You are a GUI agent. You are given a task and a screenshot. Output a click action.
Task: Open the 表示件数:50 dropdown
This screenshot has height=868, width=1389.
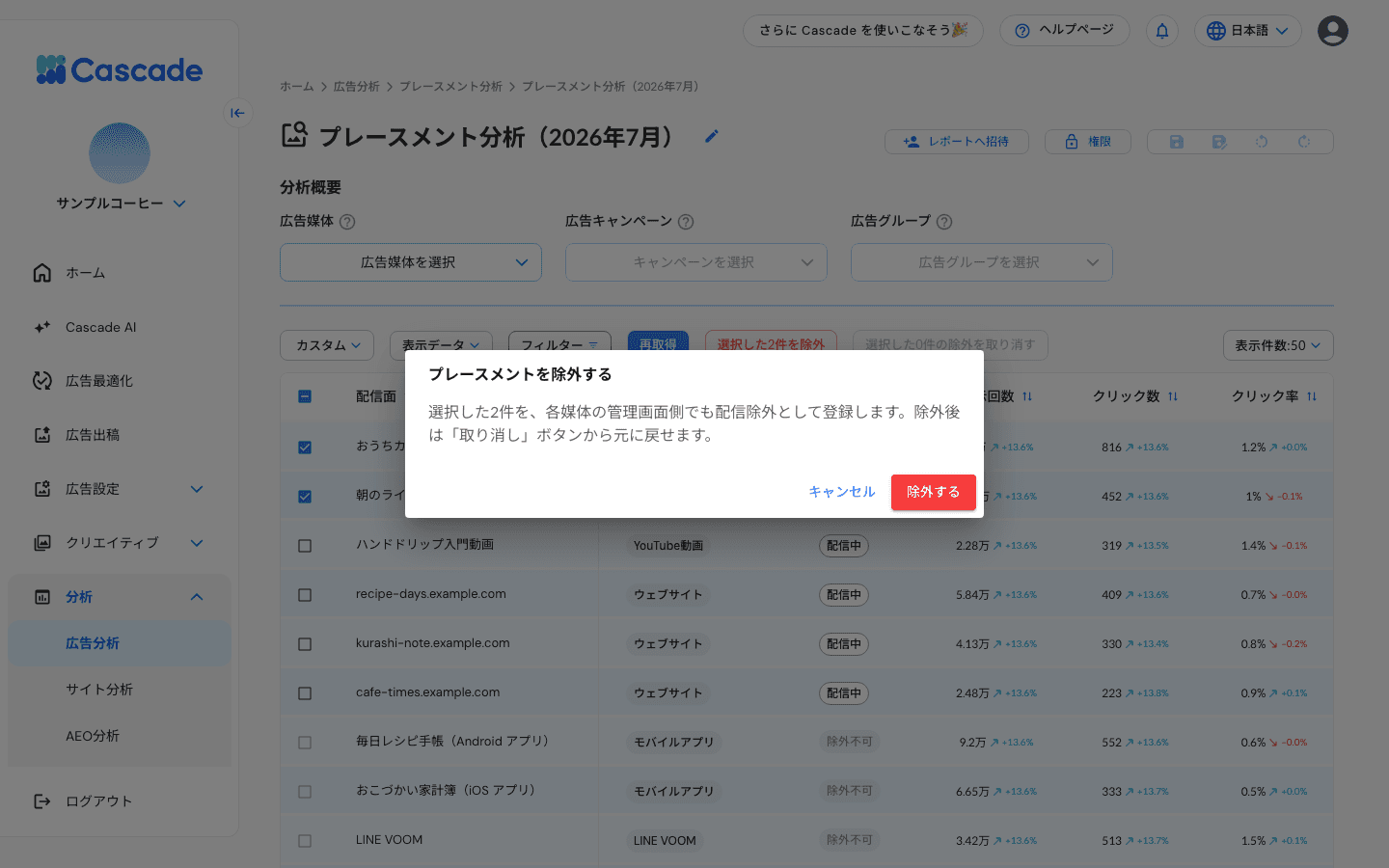coord(1278,345)
